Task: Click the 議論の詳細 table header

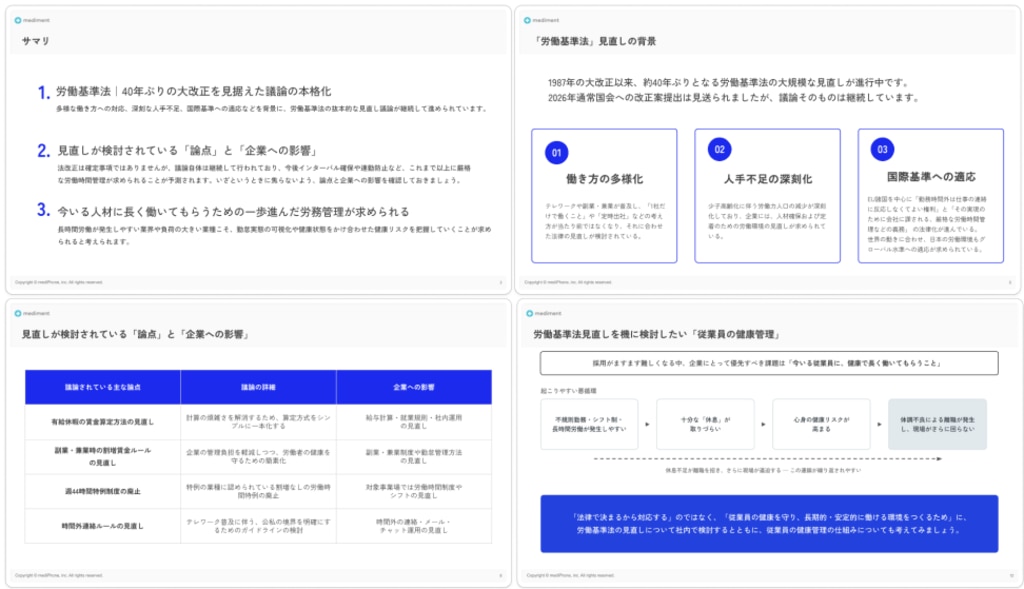Action: coord(259,387)
